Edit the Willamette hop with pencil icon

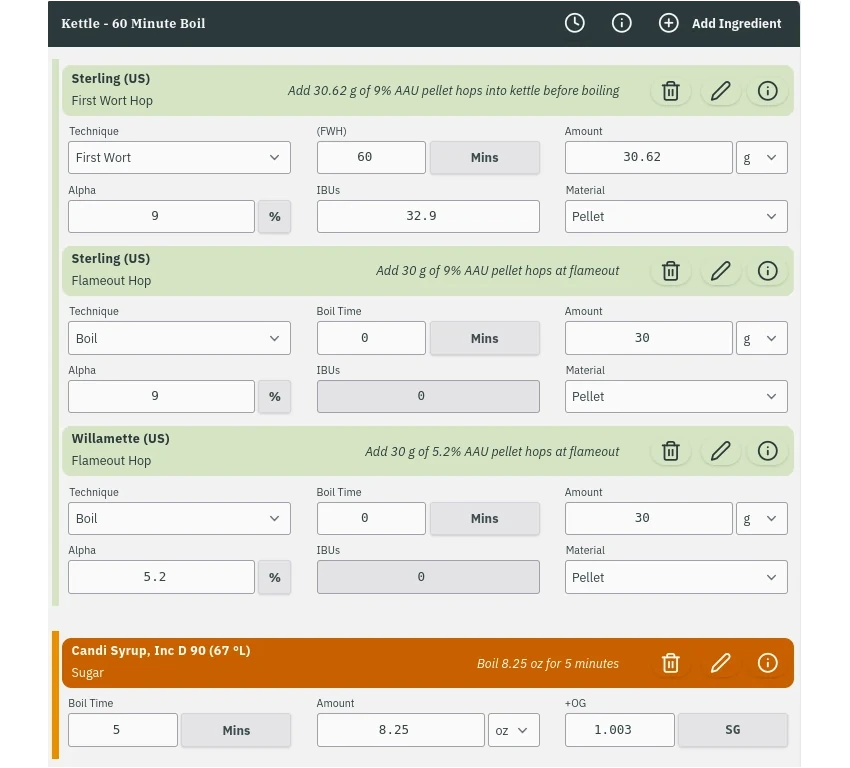coord(720,451)
